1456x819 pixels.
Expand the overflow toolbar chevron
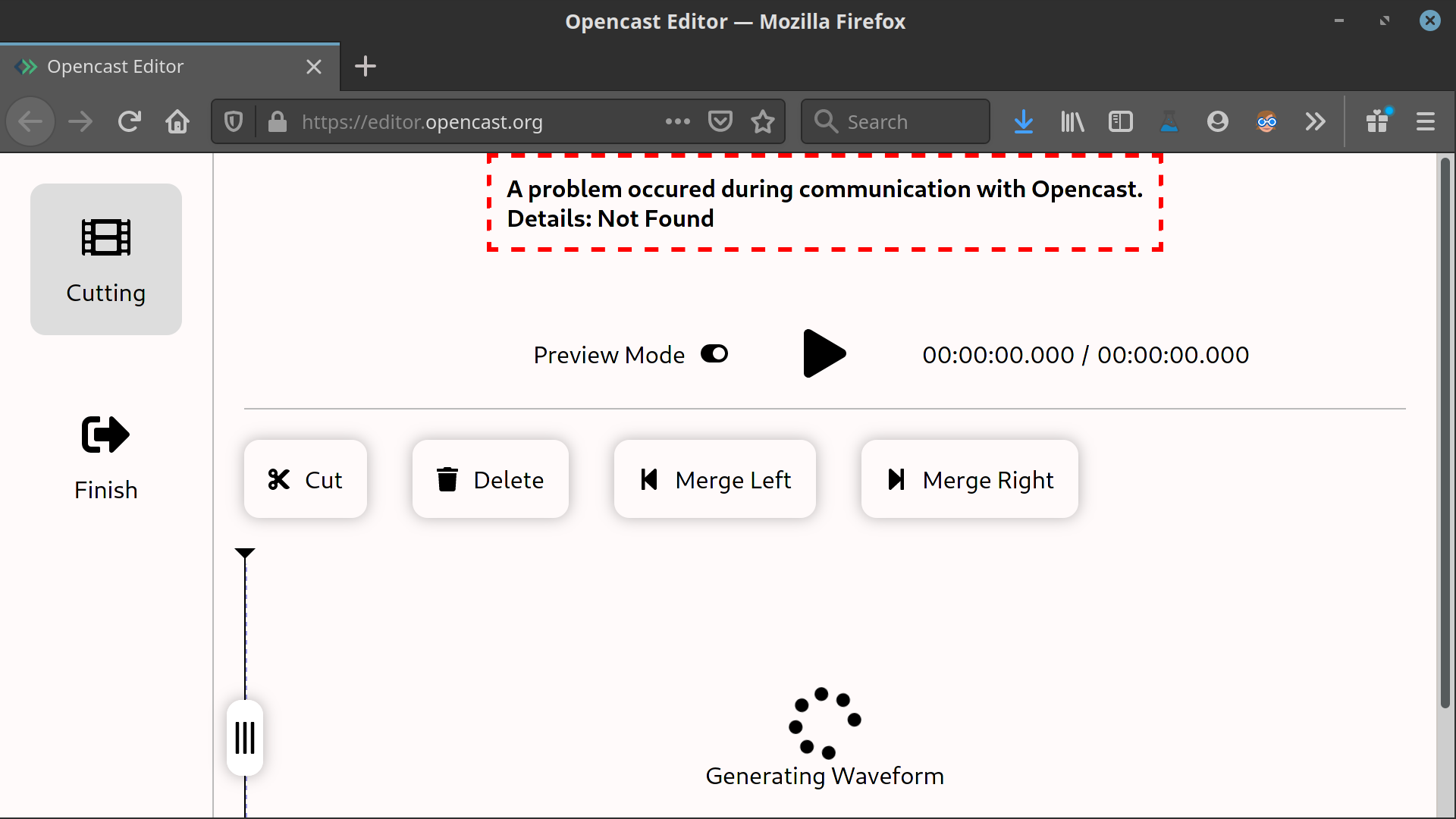pos(1316,121)
